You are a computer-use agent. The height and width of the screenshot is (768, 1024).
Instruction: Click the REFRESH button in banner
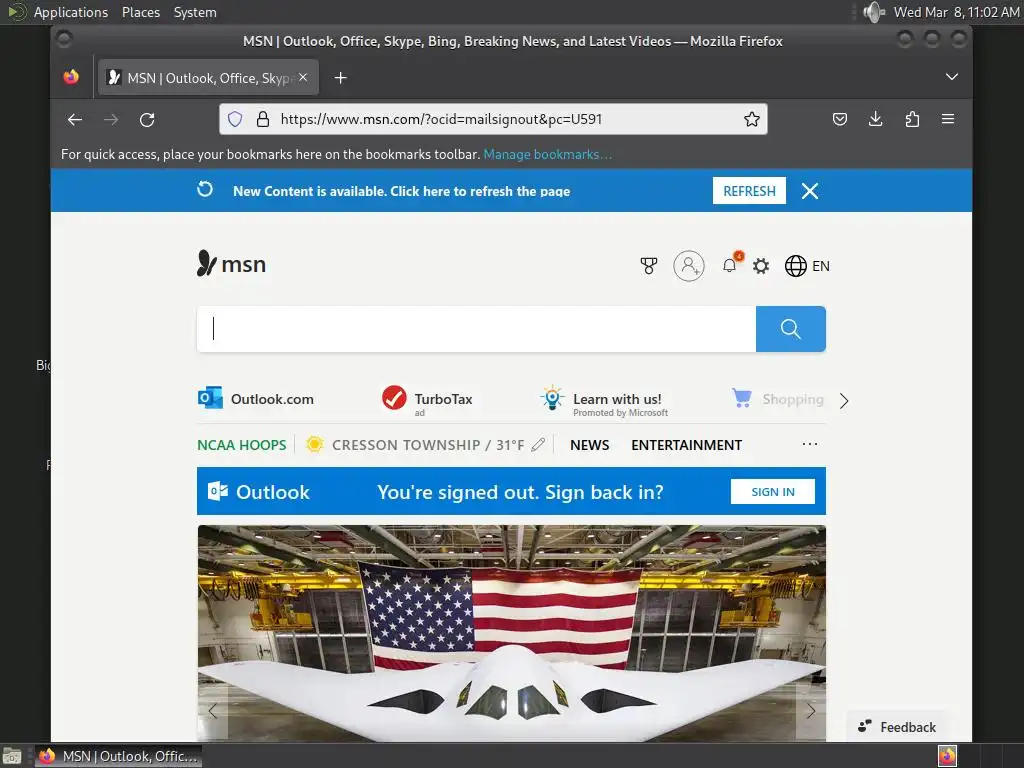point(749,191)
